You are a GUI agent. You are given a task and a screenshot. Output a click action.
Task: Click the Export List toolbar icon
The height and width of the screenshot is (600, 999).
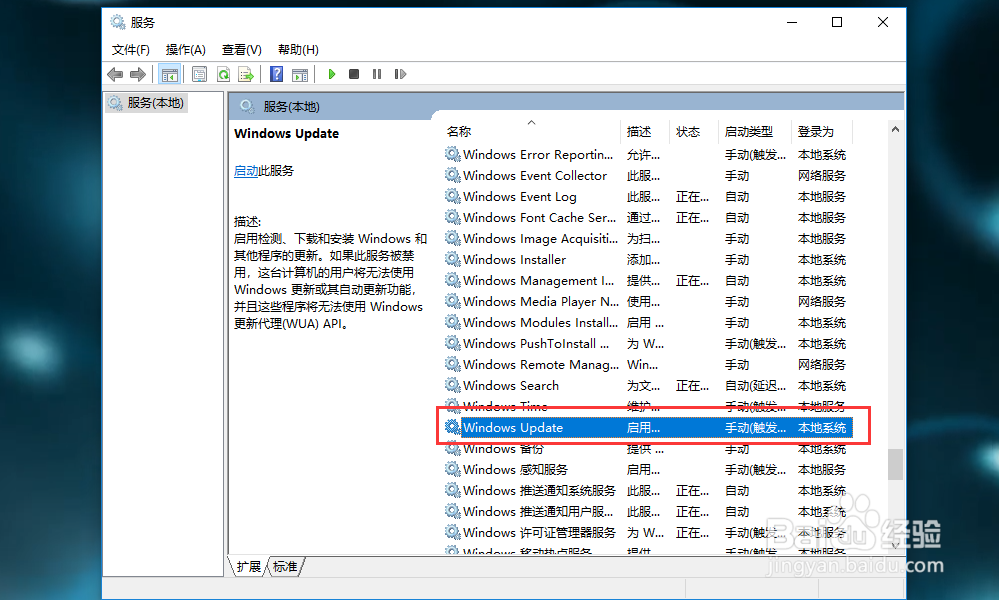(246, 75)
